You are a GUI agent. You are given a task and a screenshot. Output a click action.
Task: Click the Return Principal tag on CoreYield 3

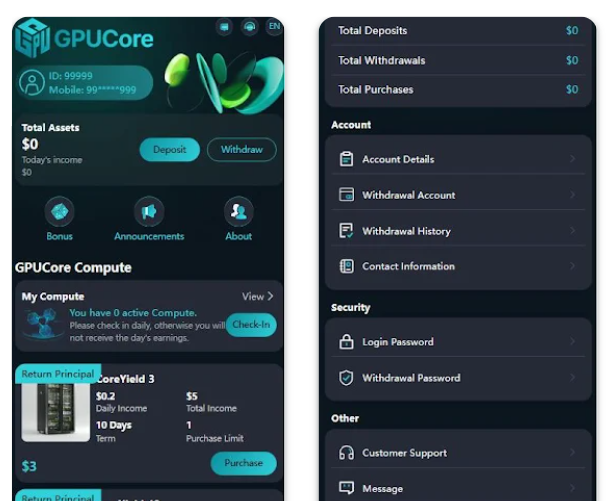coord(58,374)
